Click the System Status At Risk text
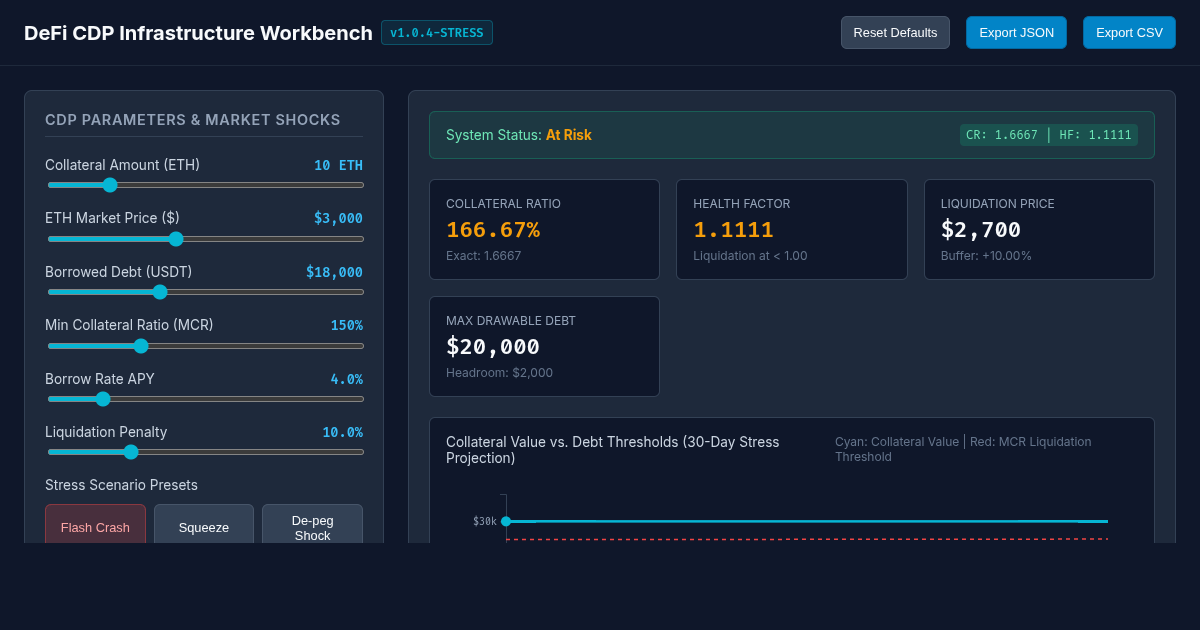The width and height of the screenshot is (1200, 630). (x=519, y=135)
